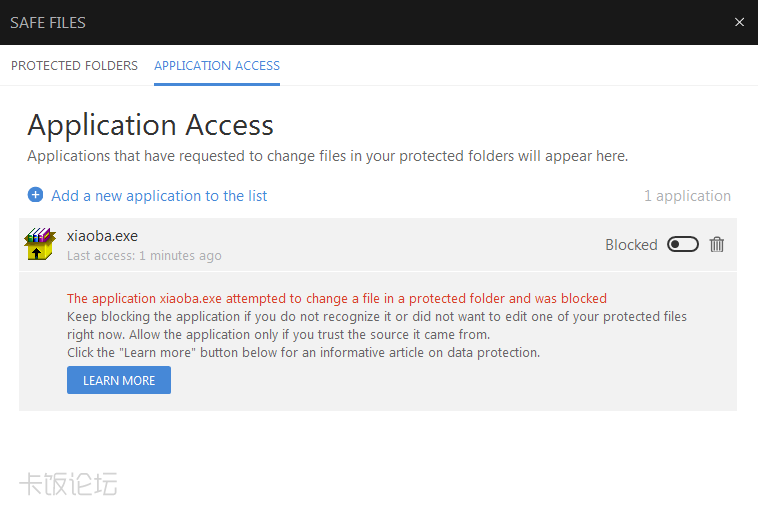Viewport: 758px width, 507px height.
Task: Click the red blocked-attempt warning message
Action: point(336,298)
